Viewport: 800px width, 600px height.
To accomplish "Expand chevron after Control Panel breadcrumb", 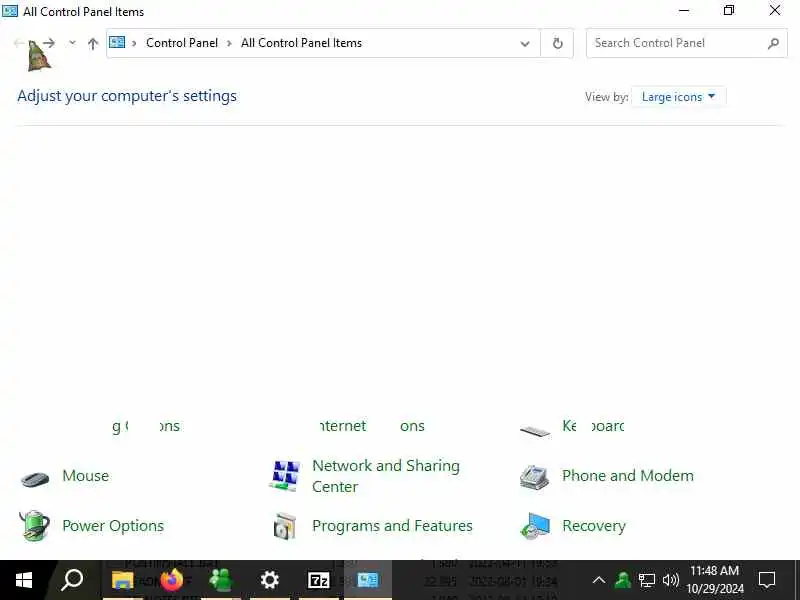I will pos(229,43).
